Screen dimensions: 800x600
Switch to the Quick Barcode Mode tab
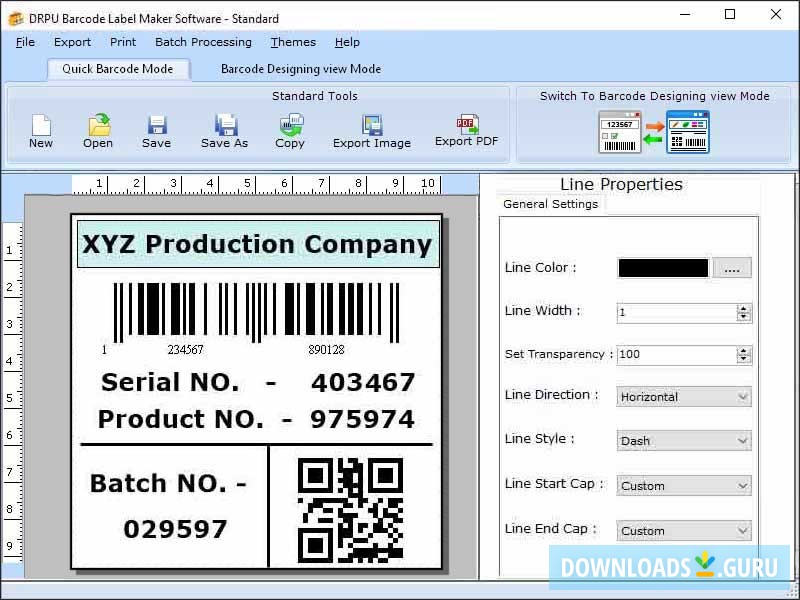(x=118, y=69)
